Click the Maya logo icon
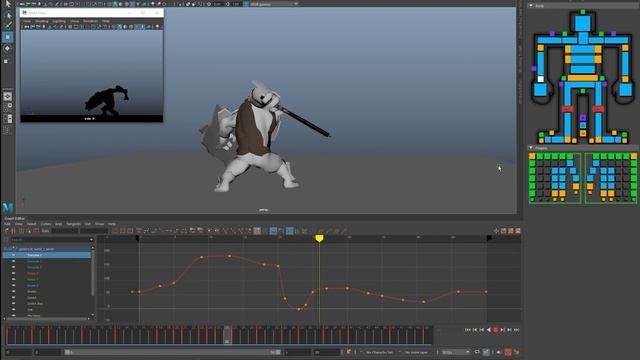This screenshot has width=640, height=360. click(x=7, y=207)
